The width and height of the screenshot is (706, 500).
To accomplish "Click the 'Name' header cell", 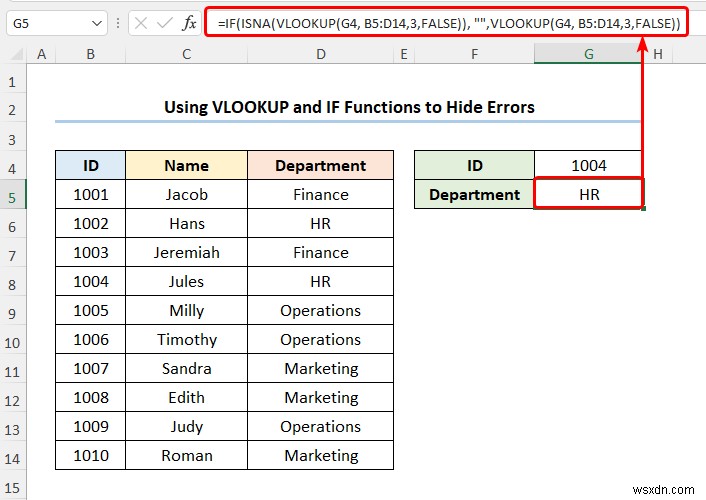I will tap(186, 165).
